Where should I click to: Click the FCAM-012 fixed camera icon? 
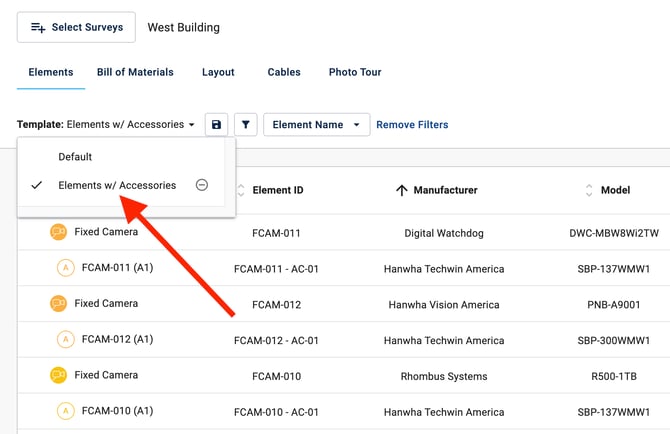[x=59, y=303]
